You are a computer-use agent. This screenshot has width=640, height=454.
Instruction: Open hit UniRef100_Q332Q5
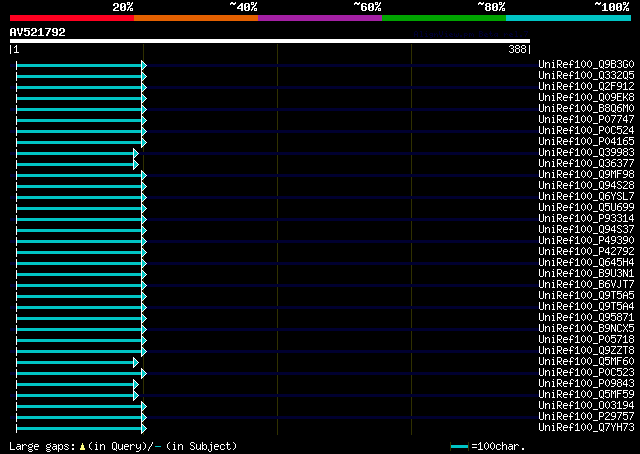[586, 76]
